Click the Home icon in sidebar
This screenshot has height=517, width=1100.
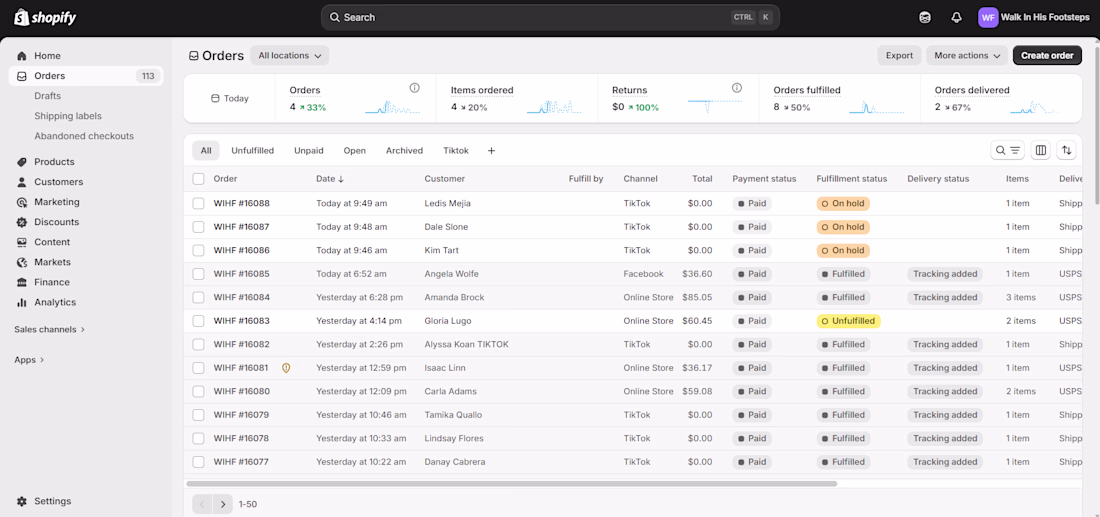pyautogui.click(x=22, y=55)
